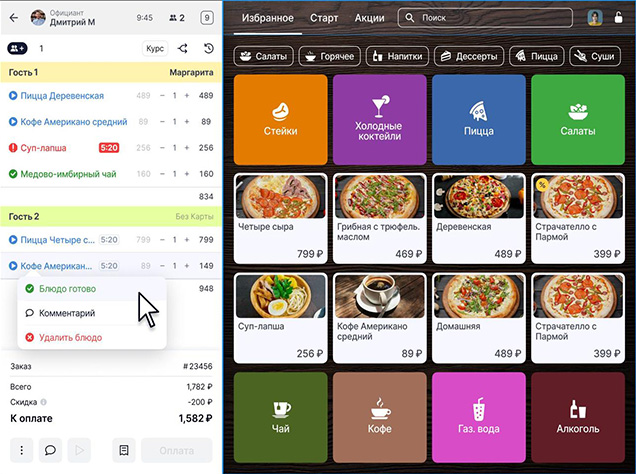Decrease quantity of Суп-лапша
Viewport: 636px width, 474px height.
pos(160,148)
